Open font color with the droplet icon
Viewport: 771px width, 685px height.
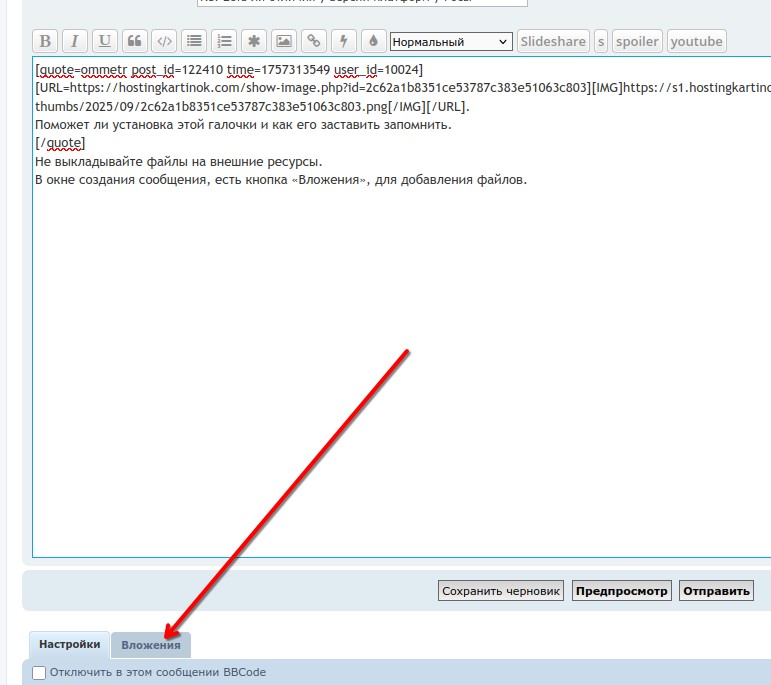click(373, 41)
